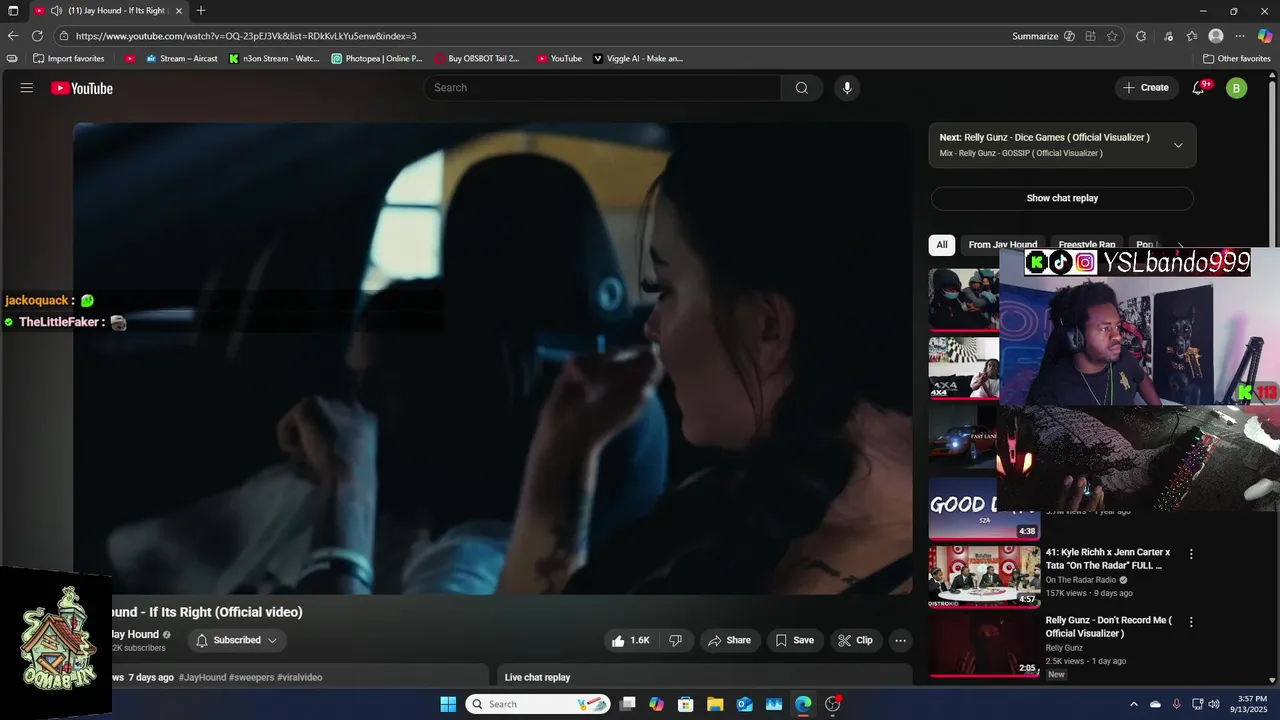This screenshot has height=720, width=1280.
Task: Open Task View on the taskbar
Action: [628, 704]
